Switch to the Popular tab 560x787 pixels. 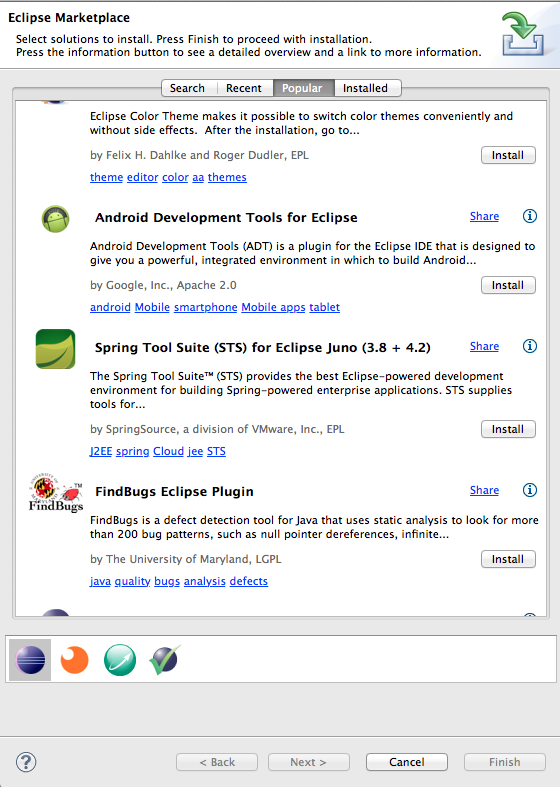click(x=302, y=88)
